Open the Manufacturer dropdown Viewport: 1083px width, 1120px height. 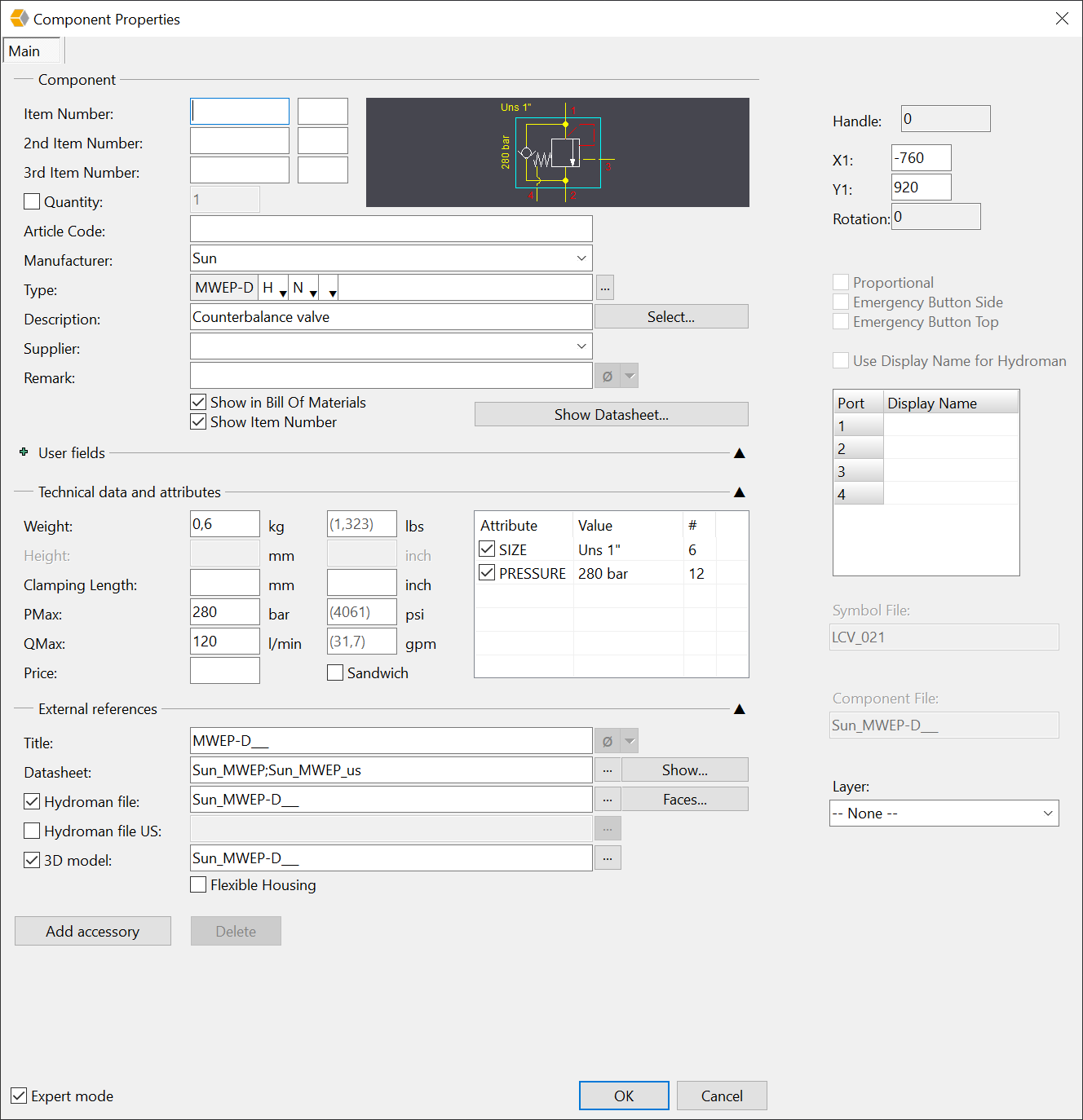click(x=581, y=258)
